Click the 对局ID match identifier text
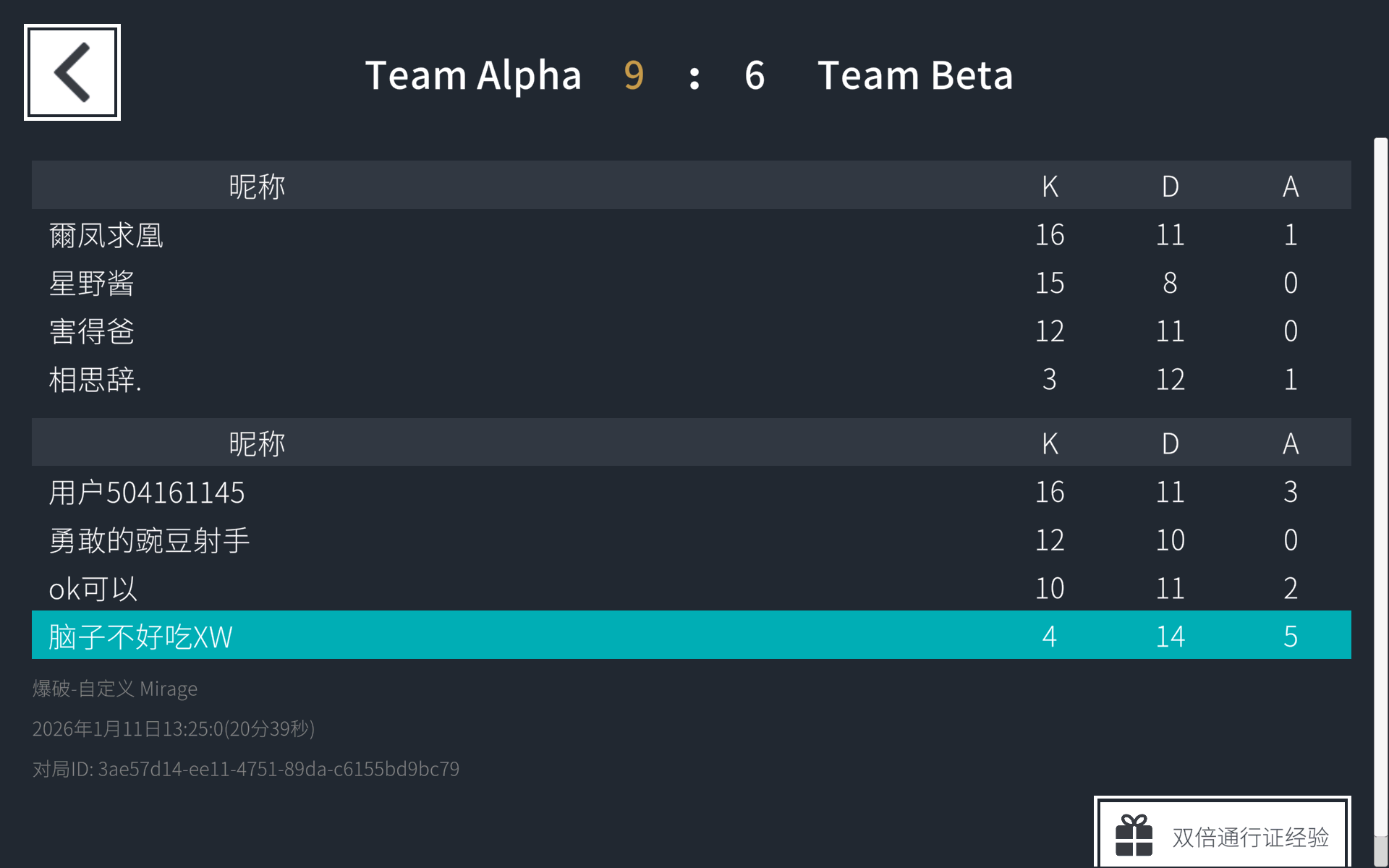Screen dimensions: 1389x868 pyautogui.click(x=246, y=769)
